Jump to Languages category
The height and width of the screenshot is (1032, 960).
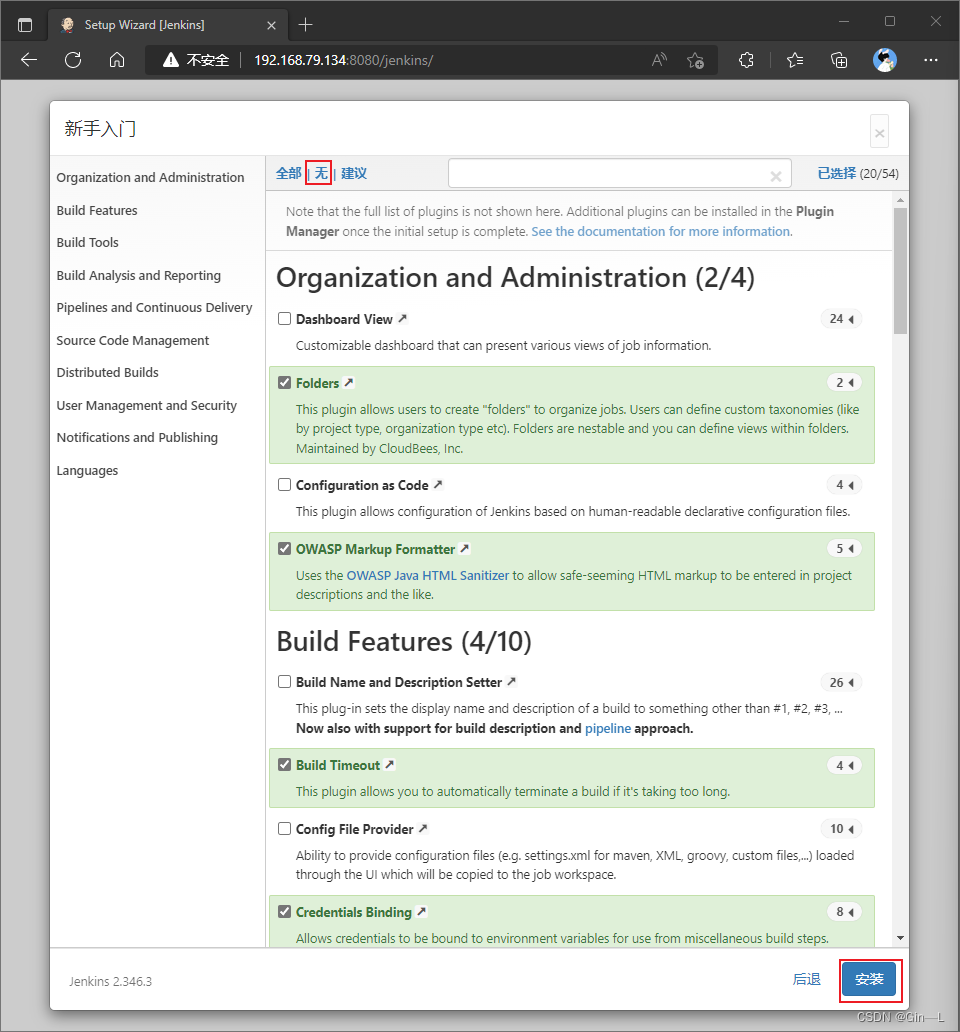point(87,471)
